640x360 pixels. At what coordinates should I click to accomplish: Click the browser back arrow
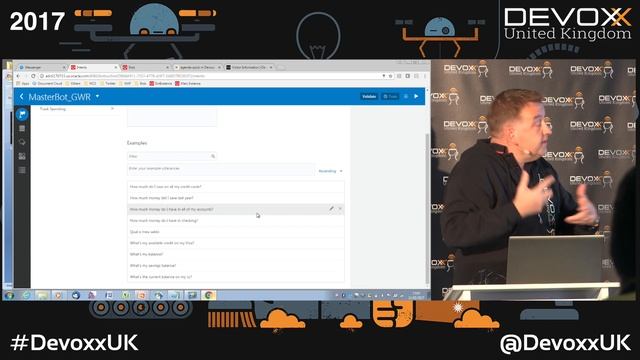pos(18,76)
